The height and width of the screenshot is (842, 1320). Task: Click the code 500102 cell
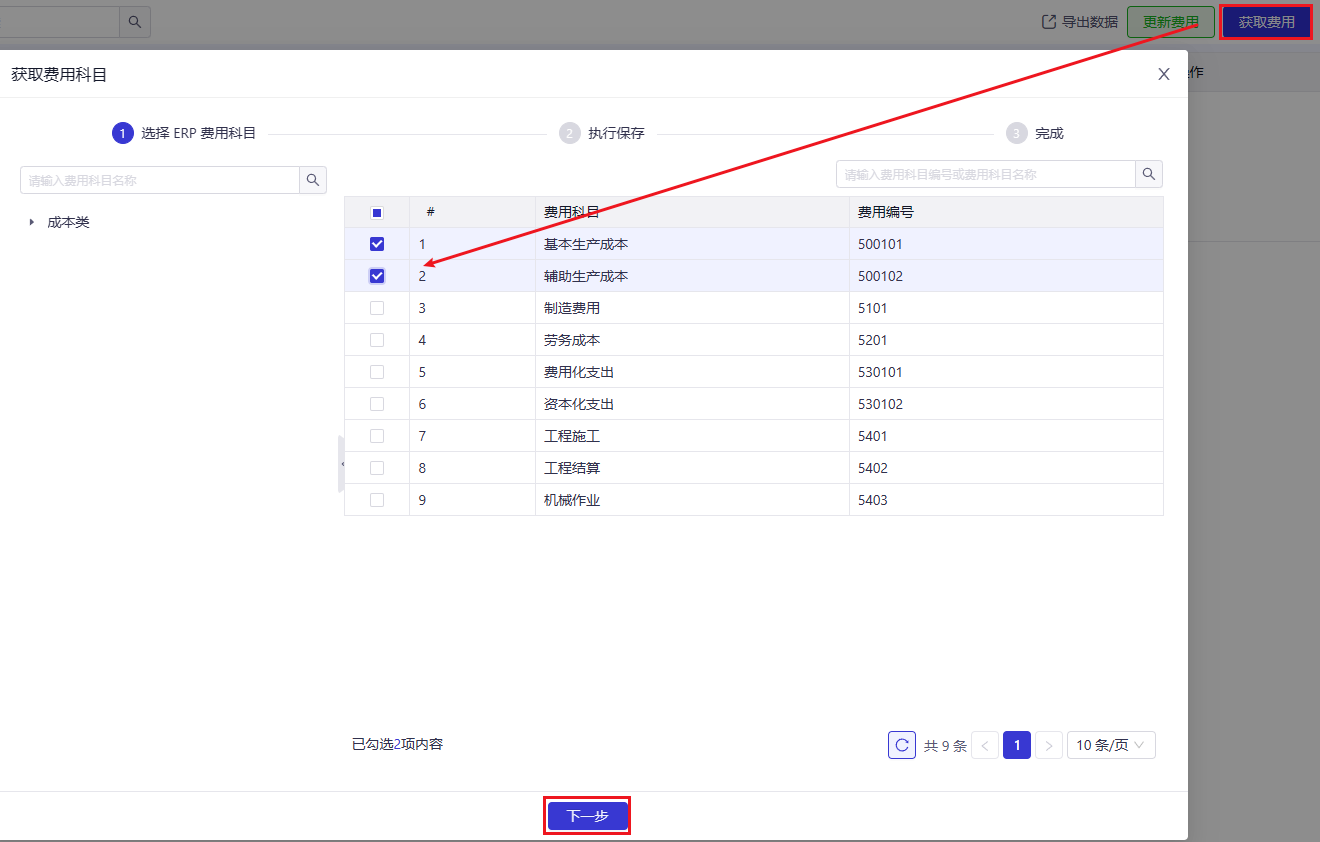click(x=1006, y=276)
